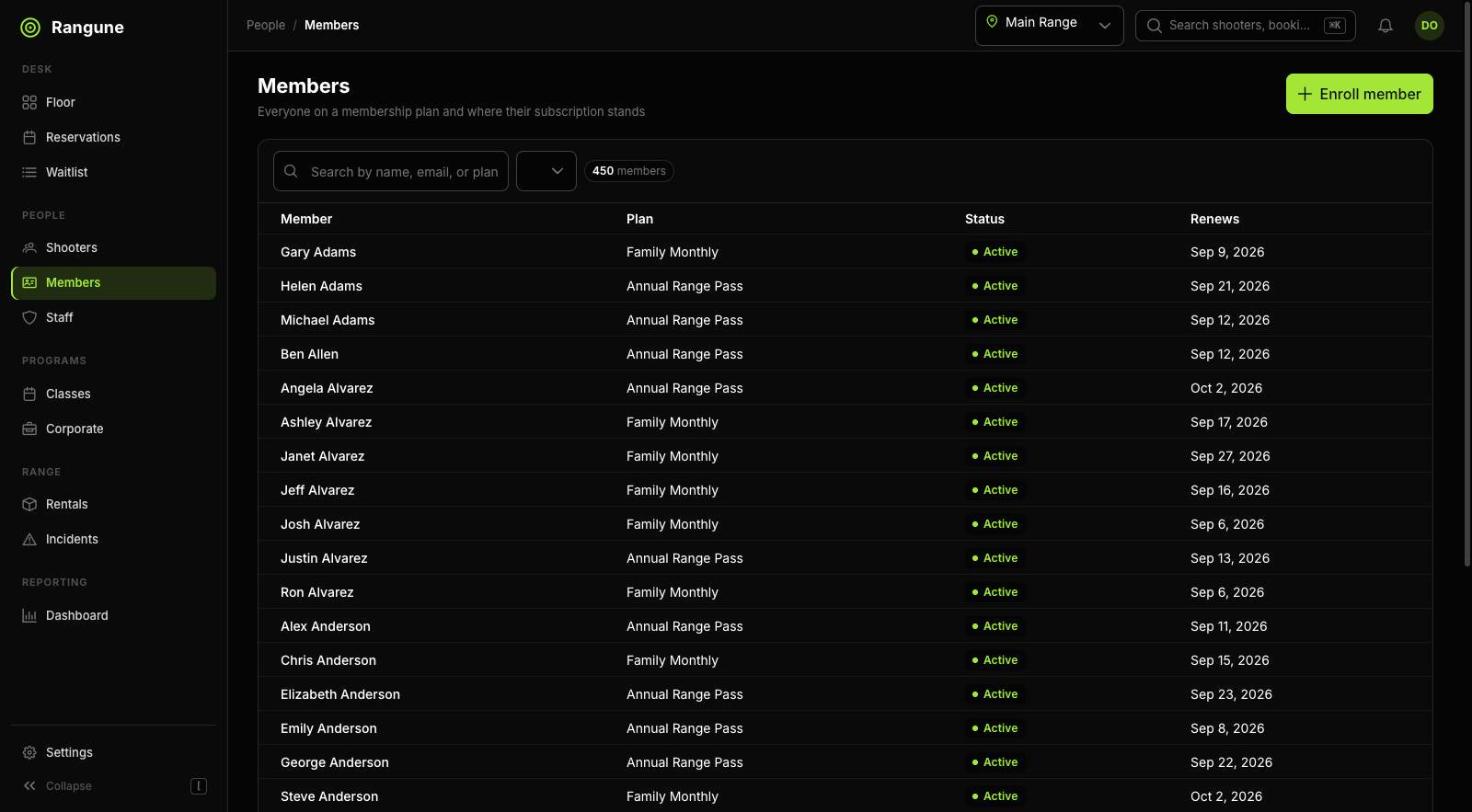Open the Floor grid icon
Viewport: 1472px width, 812px height.
coord(29,102)
